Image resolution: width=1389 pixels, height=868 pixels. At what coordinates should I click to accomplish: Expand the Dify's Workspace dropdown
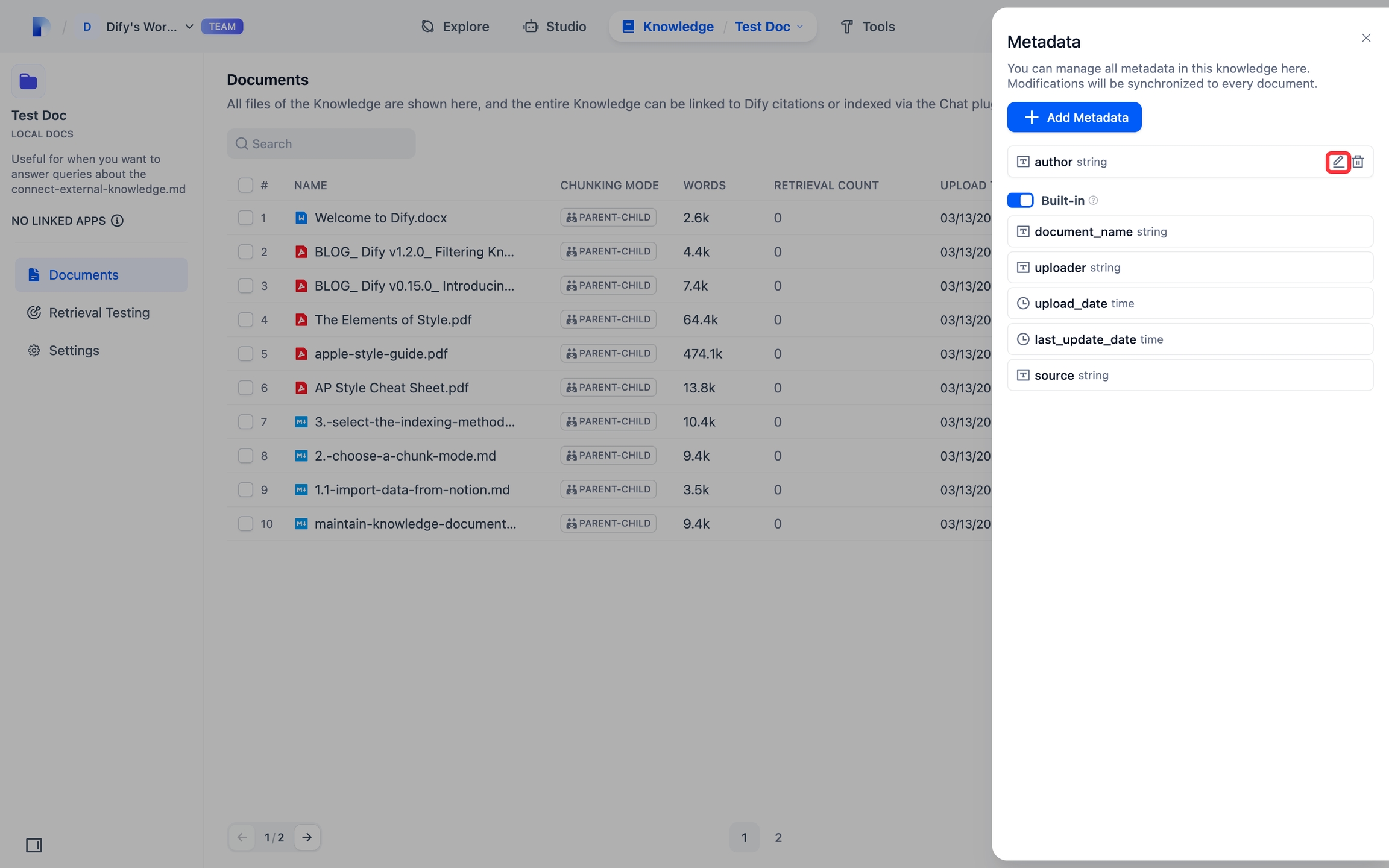point(189,27)
